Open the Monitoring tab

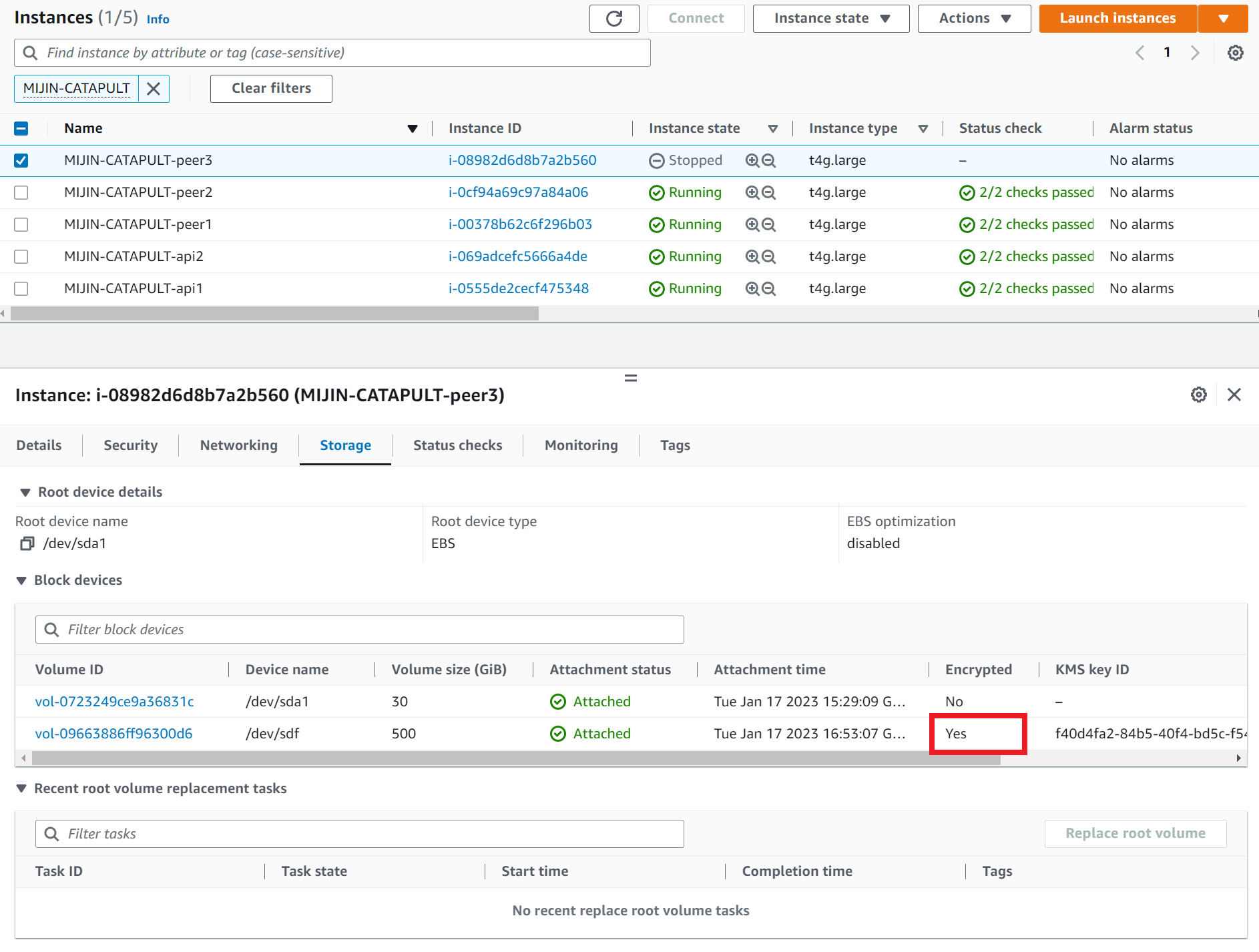pos(581,445)
